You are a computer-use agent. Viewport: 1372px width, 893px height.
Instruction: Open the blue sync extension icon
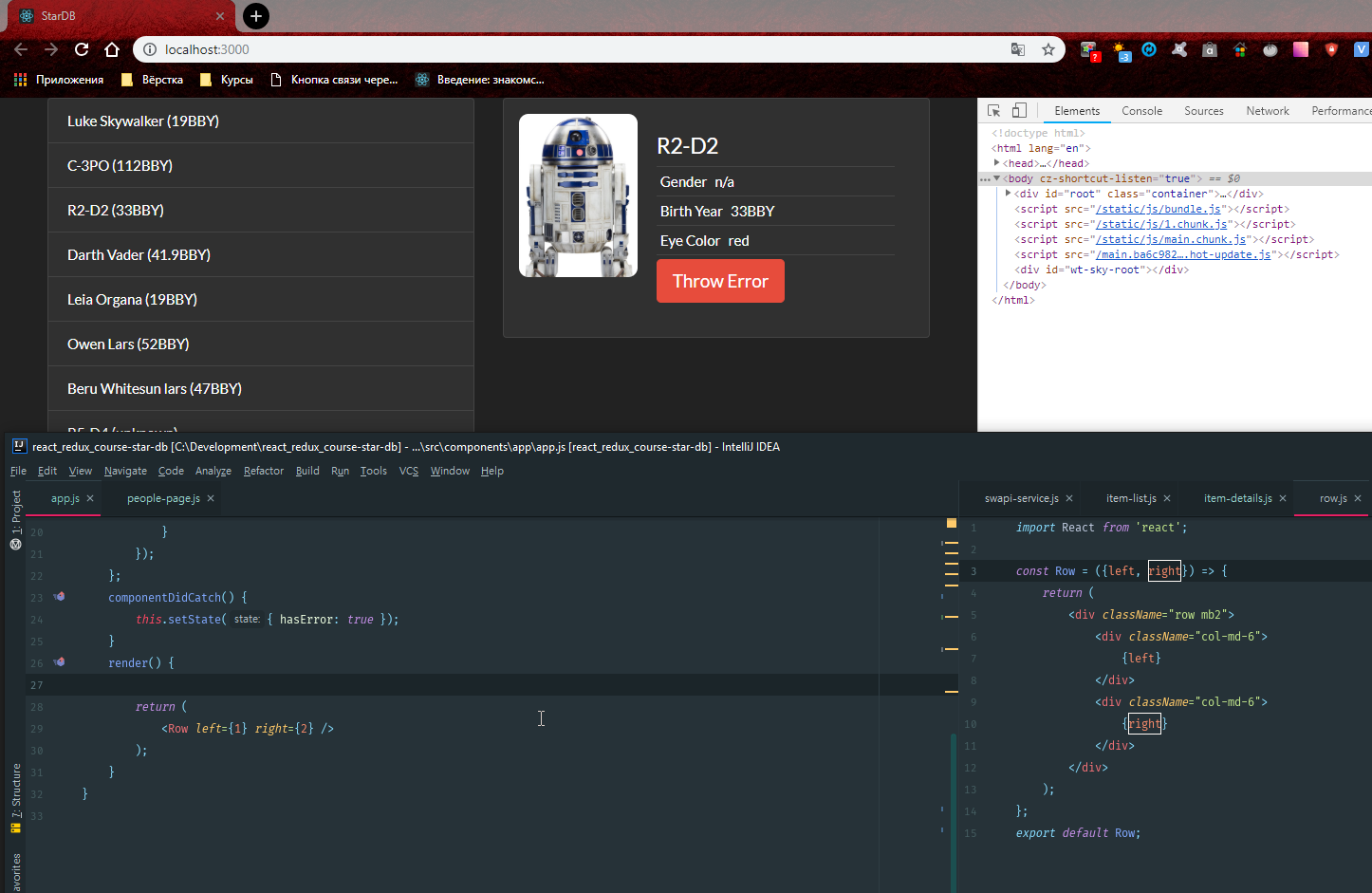coord(1149,49)
